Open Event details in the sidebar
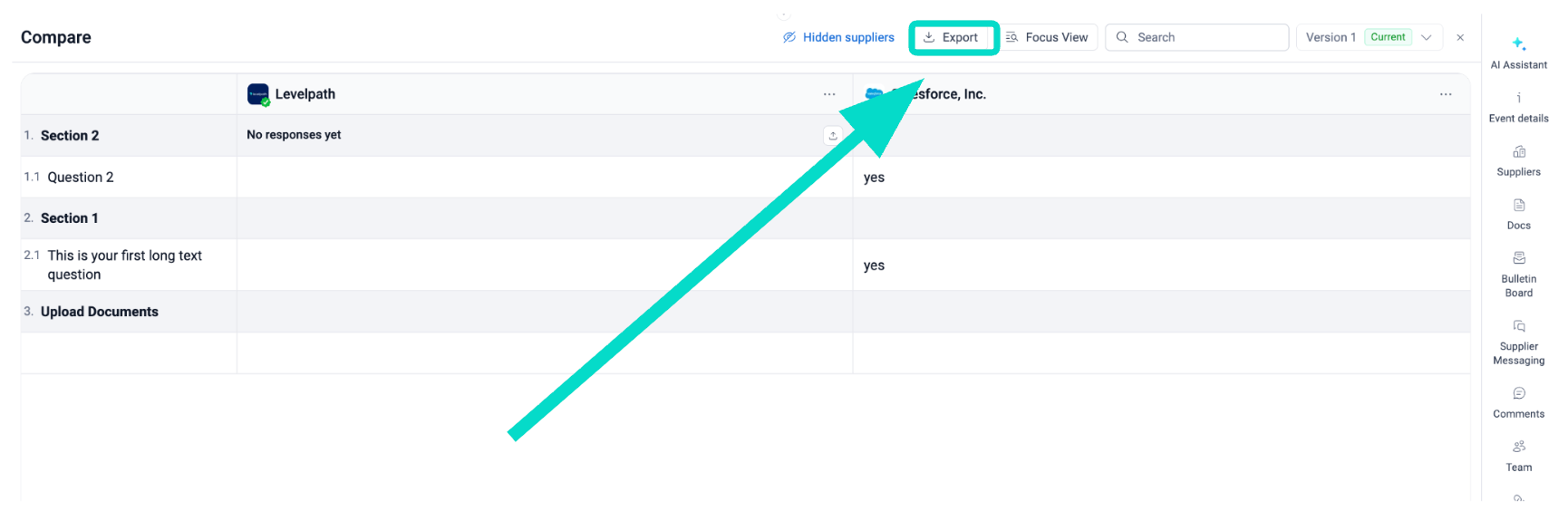Viewport: 1568px width, 511px height. point(1518,107)
